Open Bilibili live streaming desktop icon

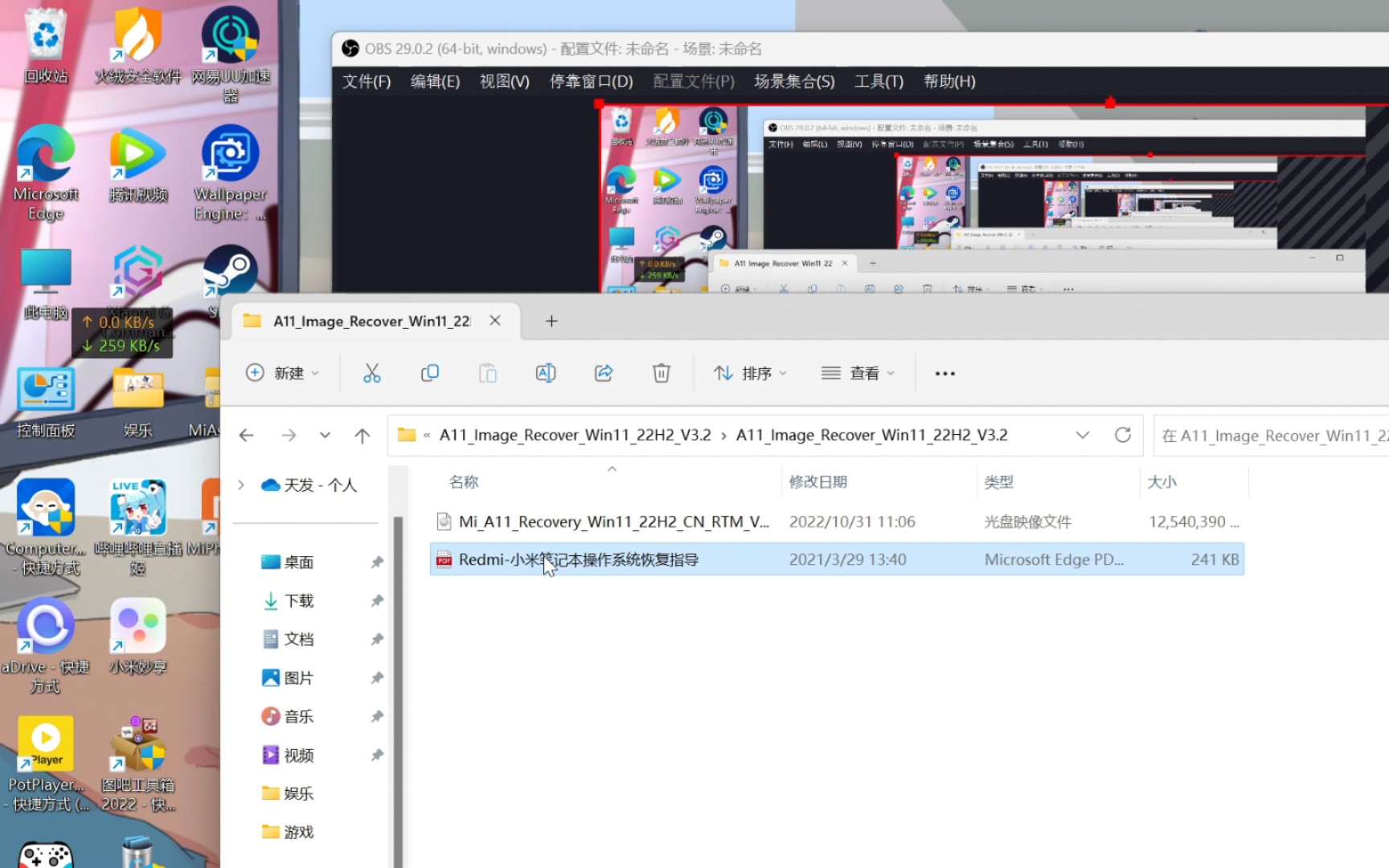tap(137, 527)
